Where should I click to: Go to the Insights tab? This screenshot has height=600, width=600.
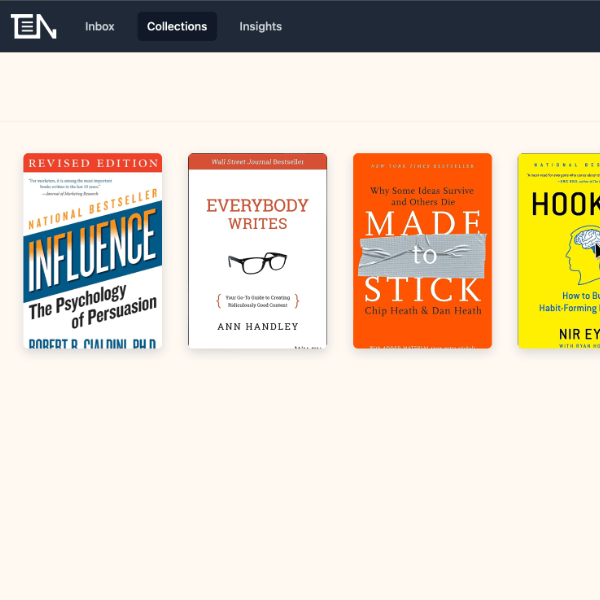pyautogui.click(x=261, y=26)
